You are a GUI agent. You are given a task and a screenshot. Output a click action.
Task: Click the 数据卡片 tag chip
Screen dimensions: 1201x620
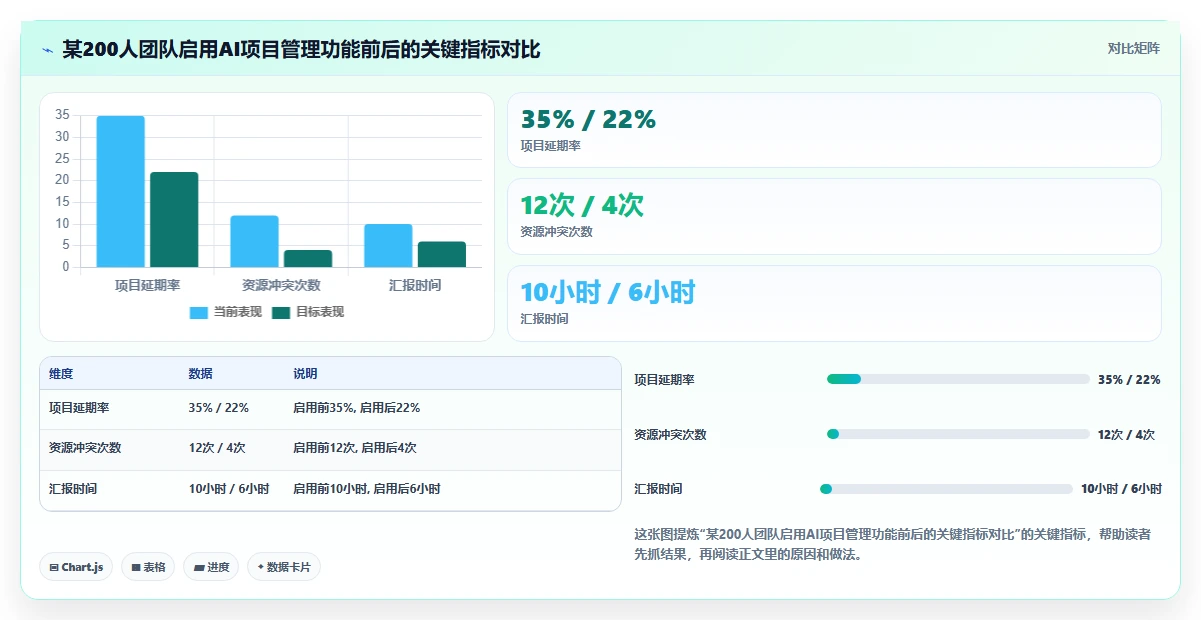(x=284, y=567)
